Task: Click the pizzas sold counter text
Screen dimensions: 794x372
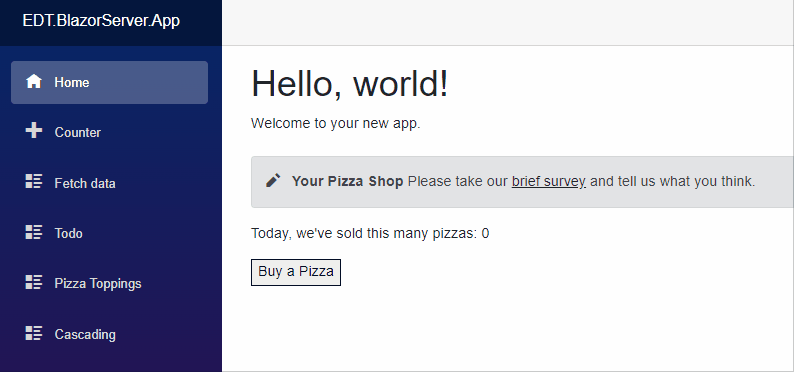Action: click(370, 233)
